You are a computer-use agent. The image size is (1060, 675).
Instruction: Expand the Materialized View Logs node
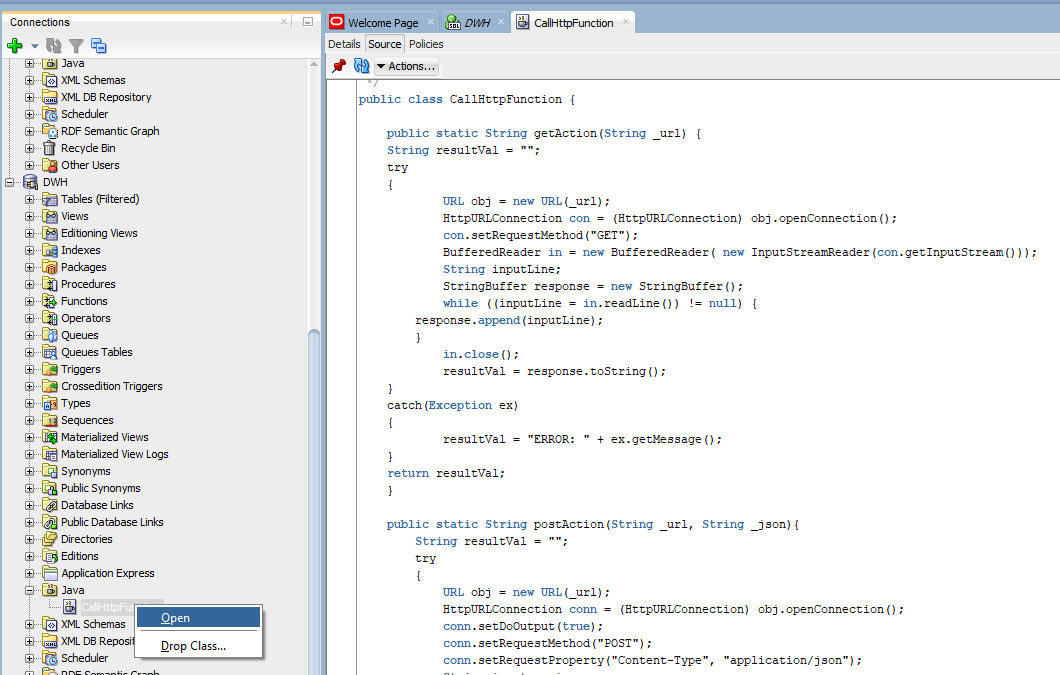tap(29, 455)
